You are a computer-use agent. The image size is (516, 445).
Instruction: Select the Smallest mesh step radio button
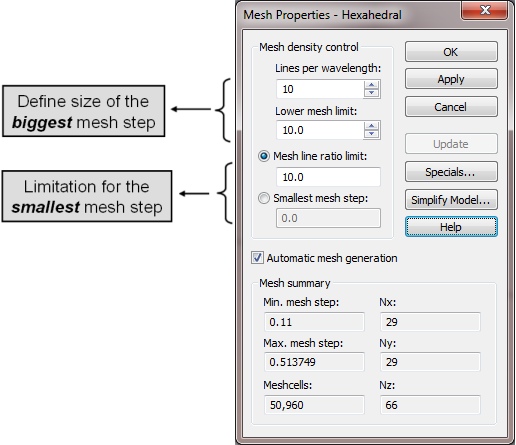click(264, 198)
